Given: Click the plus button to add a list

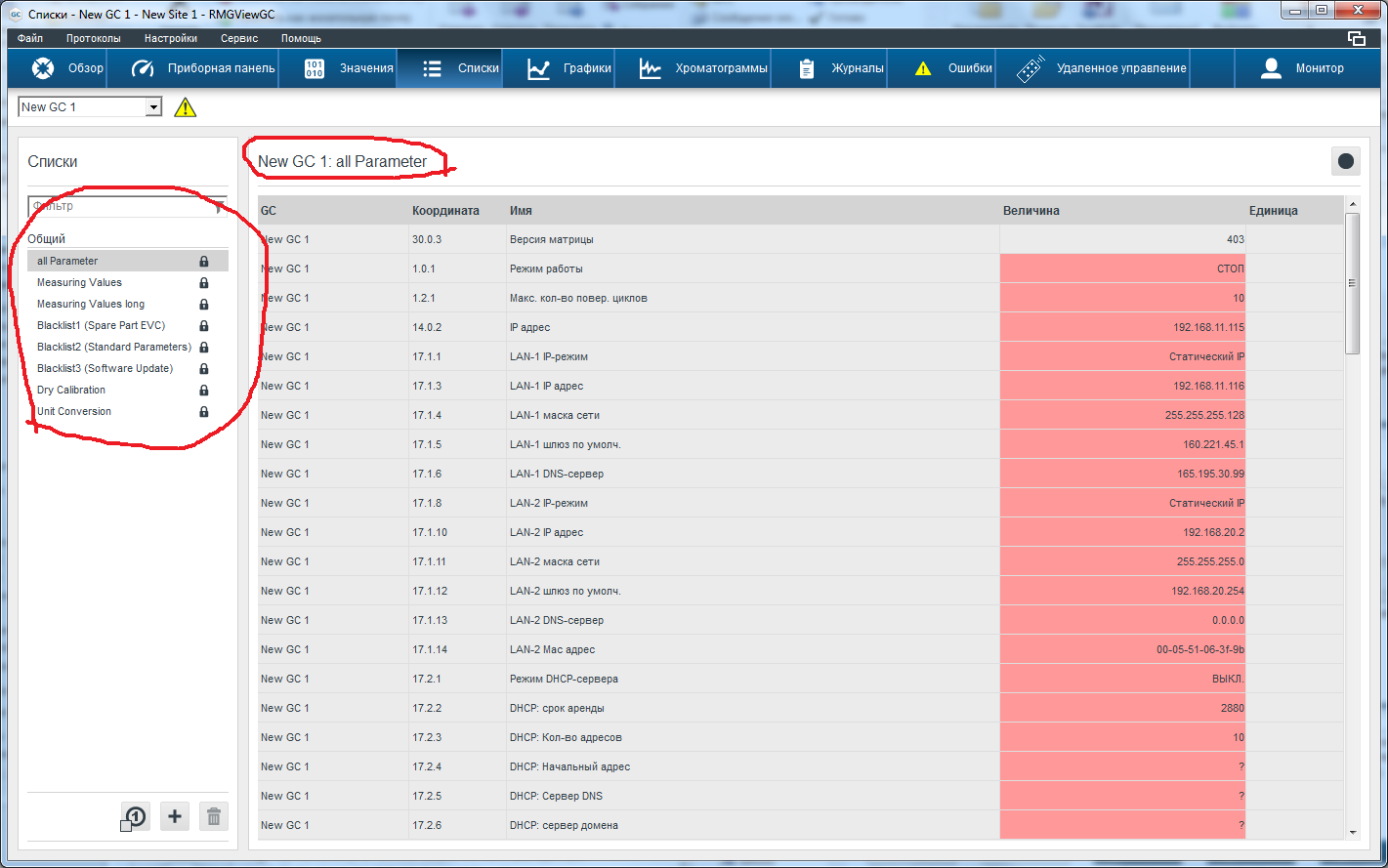Looking at the screenshot, I should 175,816.
